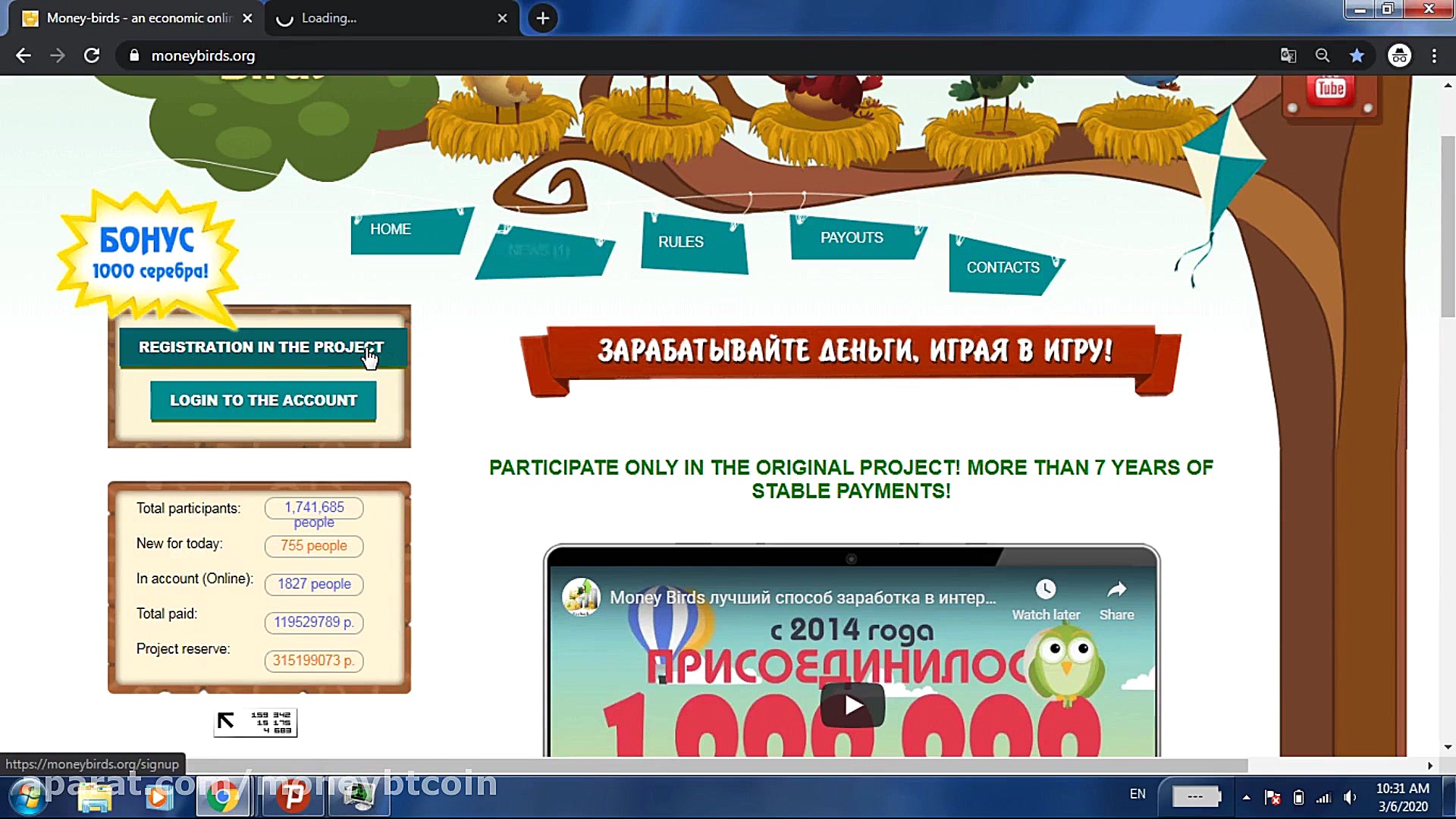Click the browser back arrow

pyautogui.click(x=24, y=55)
